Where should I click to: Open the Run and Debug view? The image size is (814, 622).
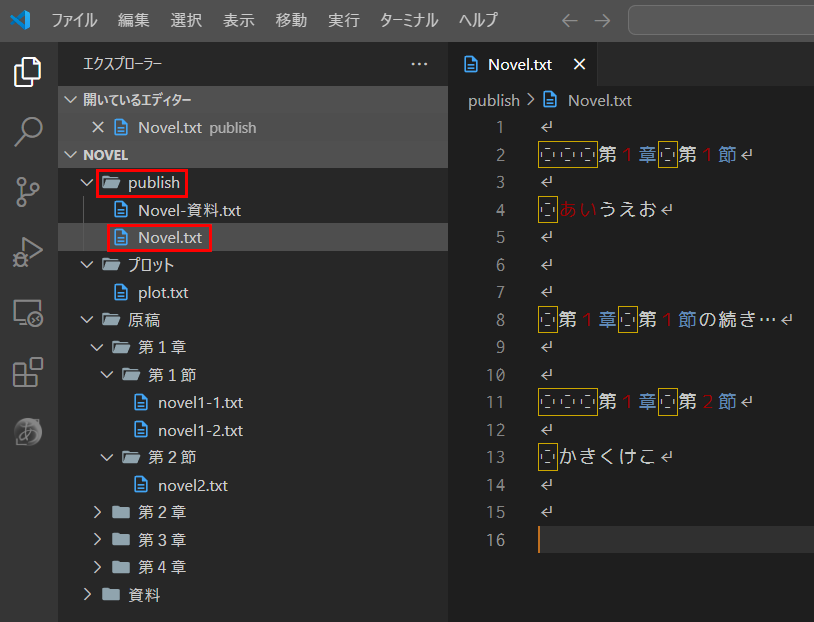(28, 252)
